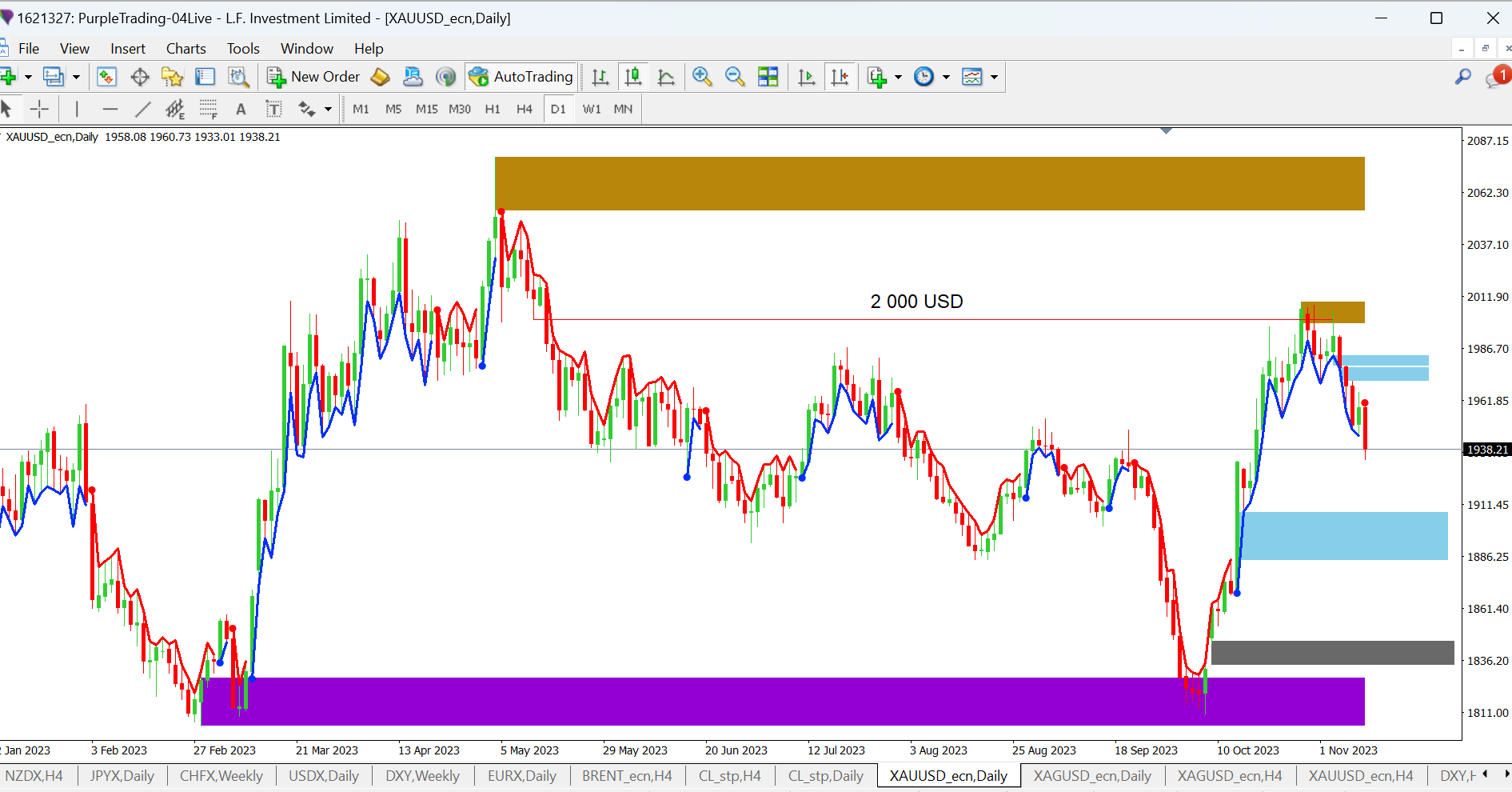This screenshot has width=1512, height=792.
Task: Switch chart to candlesticks type
Action: tap(633, 77)
